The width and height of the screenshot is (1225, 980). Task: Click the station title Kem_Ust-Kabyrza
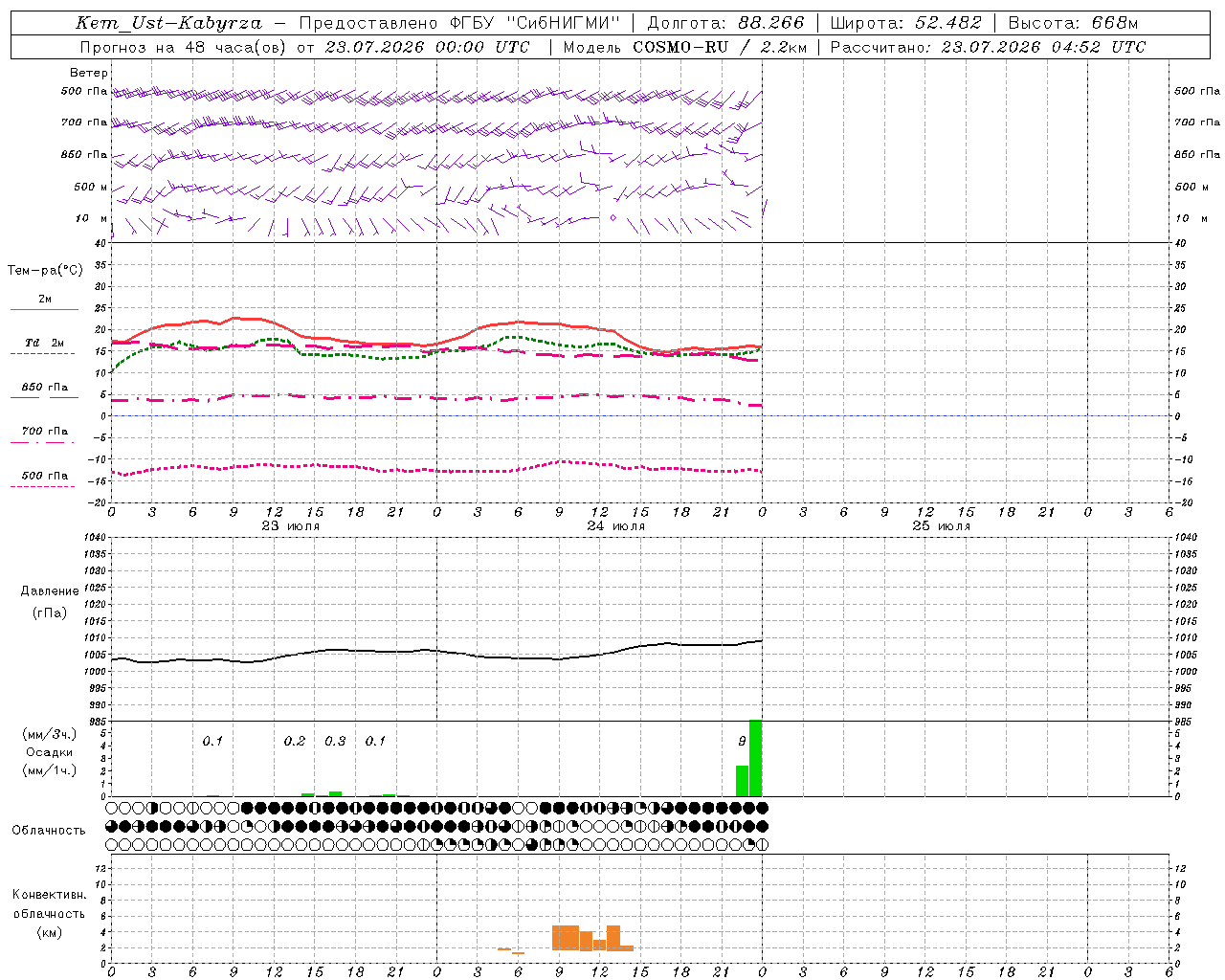coord(168,23)
